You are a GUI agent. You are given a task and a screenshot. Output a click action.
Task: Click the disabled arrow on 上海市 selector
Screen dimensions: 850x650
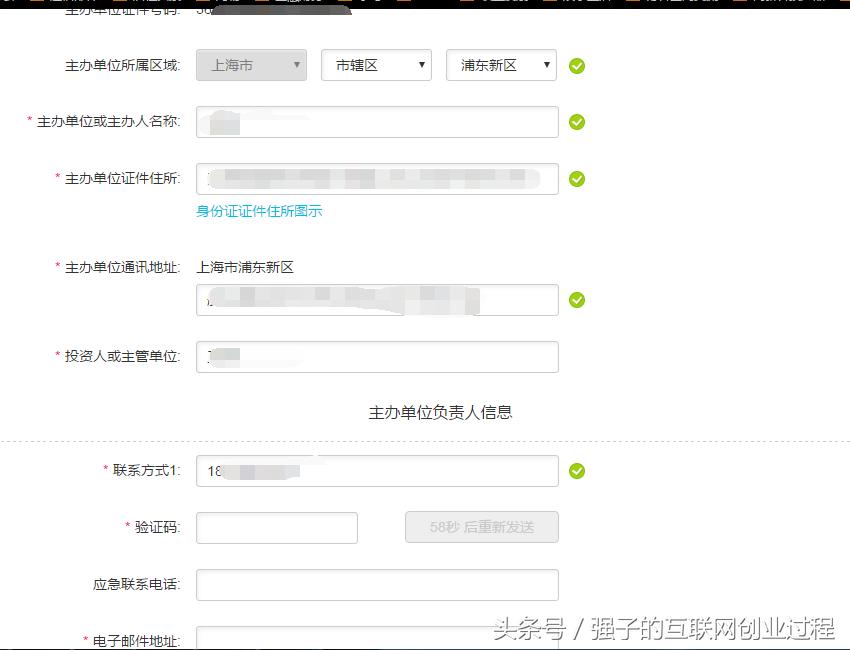(296, 65)
